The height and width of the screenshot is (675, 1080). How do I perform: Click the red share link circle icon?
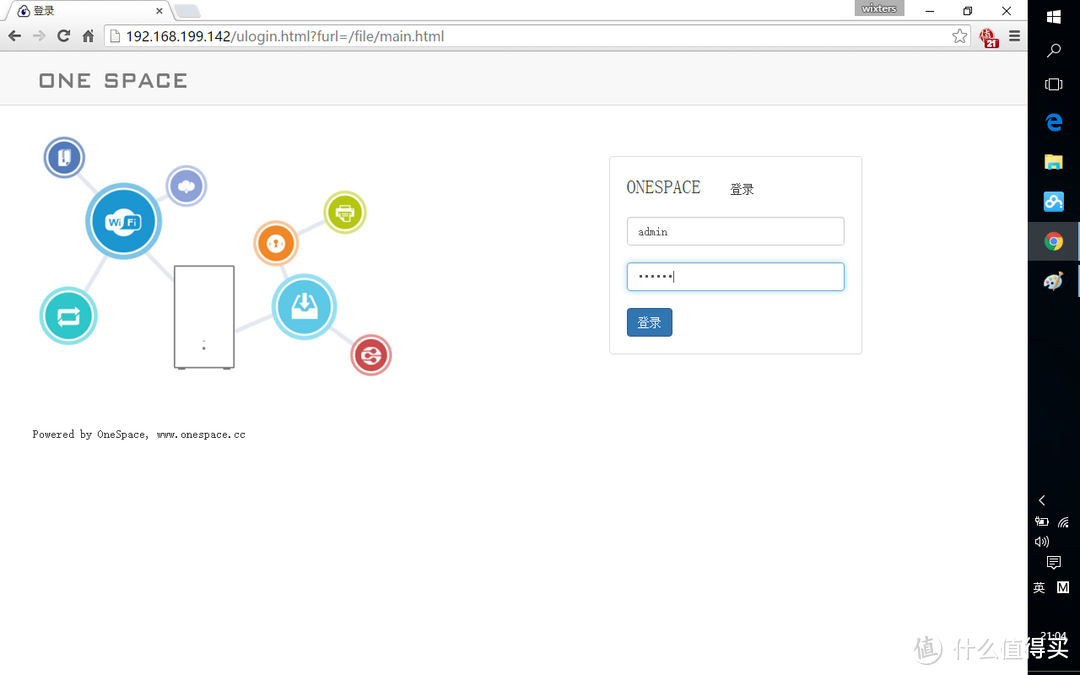pos(371,355)
